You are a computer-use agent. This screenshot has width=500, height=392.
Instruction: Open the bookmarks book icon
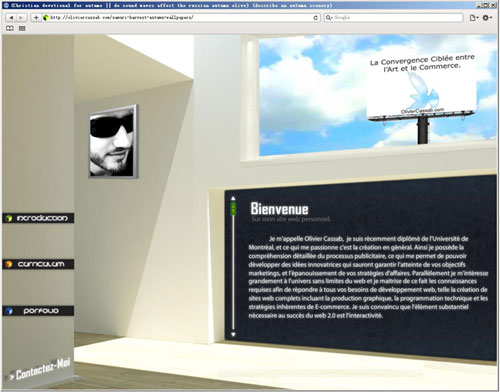coord(10,29)
